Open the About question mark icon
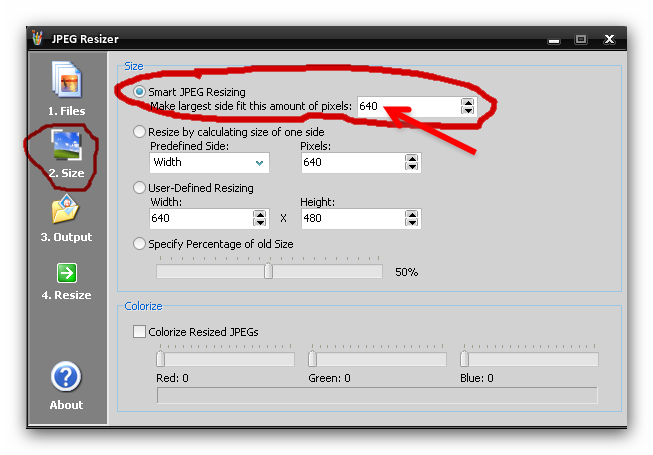The width and height of the screenshot is (653, 455). (66, 377)
